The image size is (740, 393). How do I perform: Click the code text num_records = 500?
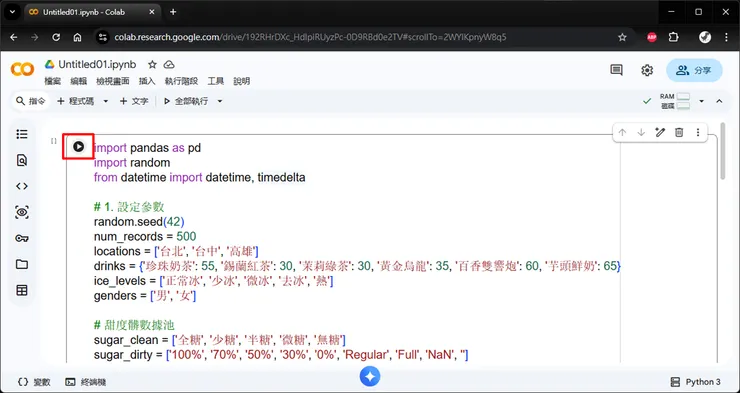pyautogui.click(x=145, y=236)
